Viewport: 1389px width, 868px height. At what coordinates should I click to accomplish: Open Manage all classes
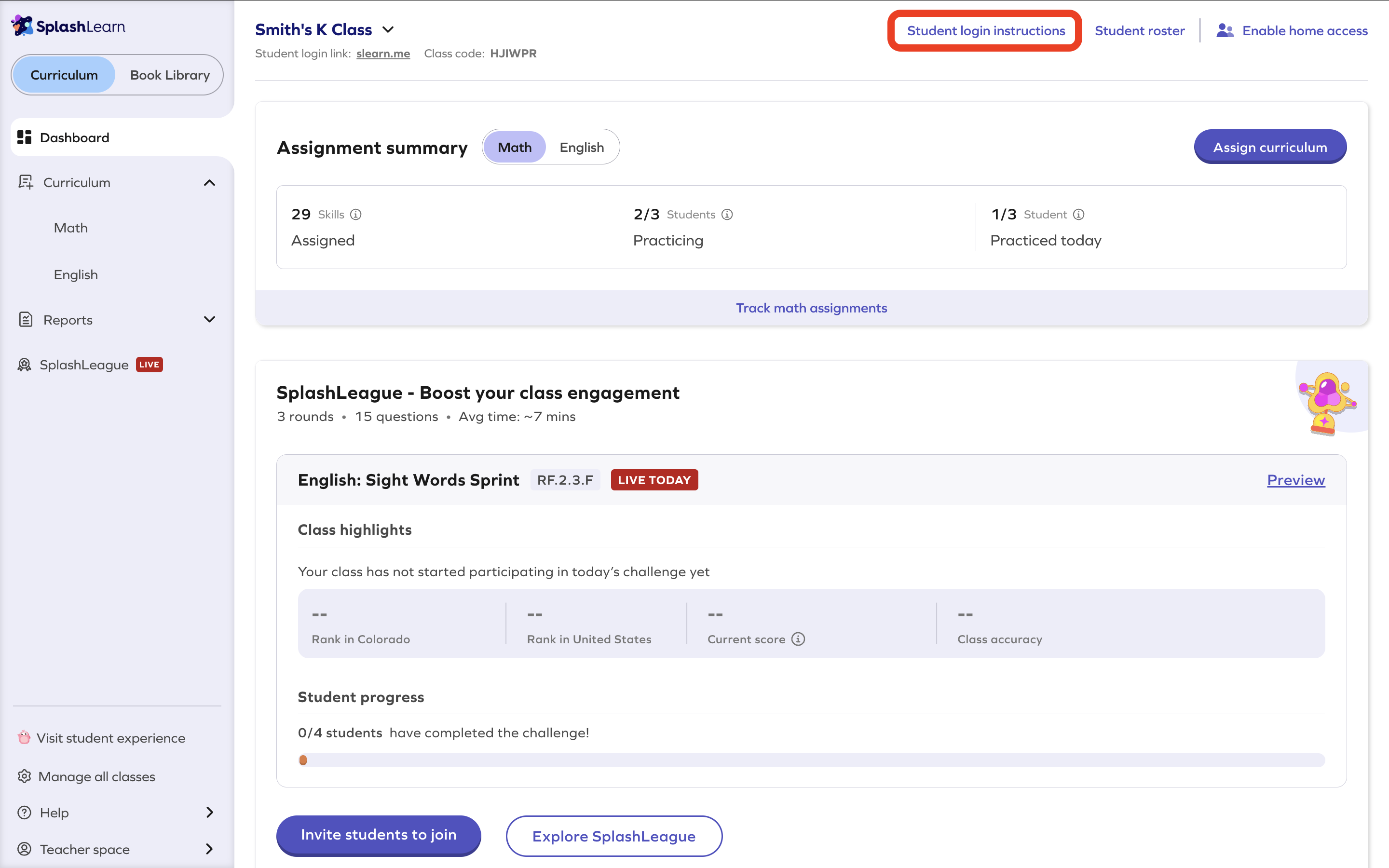96,777
